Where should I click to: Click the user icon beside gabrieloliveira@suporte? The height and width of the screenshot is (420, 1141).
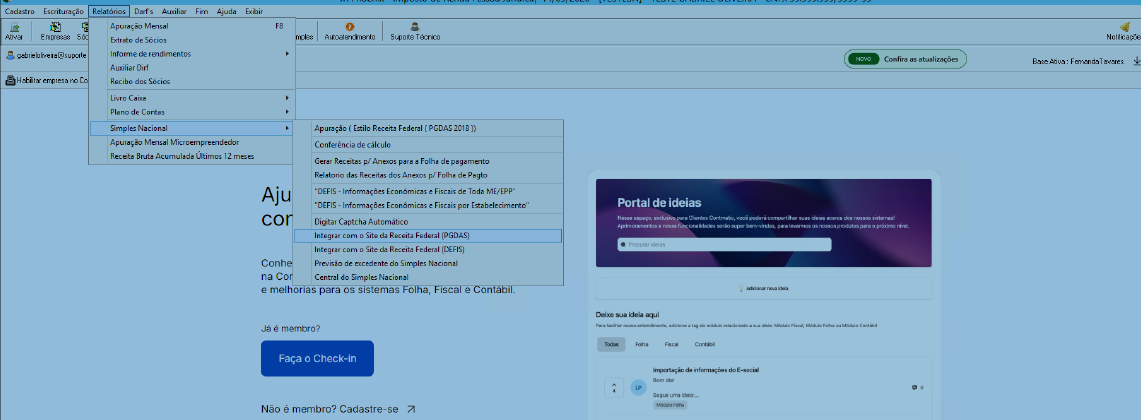10,55
